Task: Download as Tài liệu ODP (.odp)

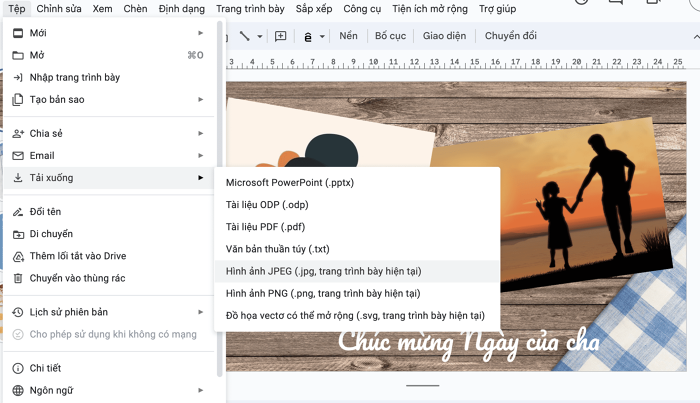Action: pyautogui.click(x=357, y=205)
